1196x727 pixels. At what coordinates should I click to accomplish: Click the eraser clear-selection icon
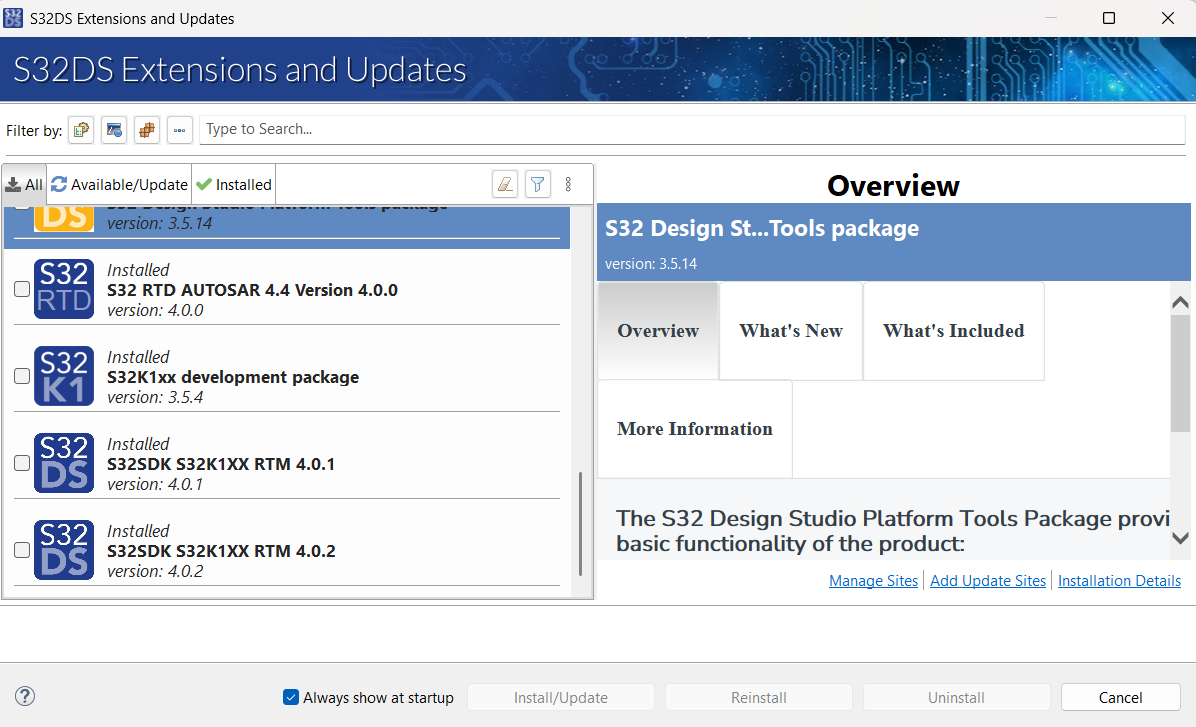tap(505, 184)
